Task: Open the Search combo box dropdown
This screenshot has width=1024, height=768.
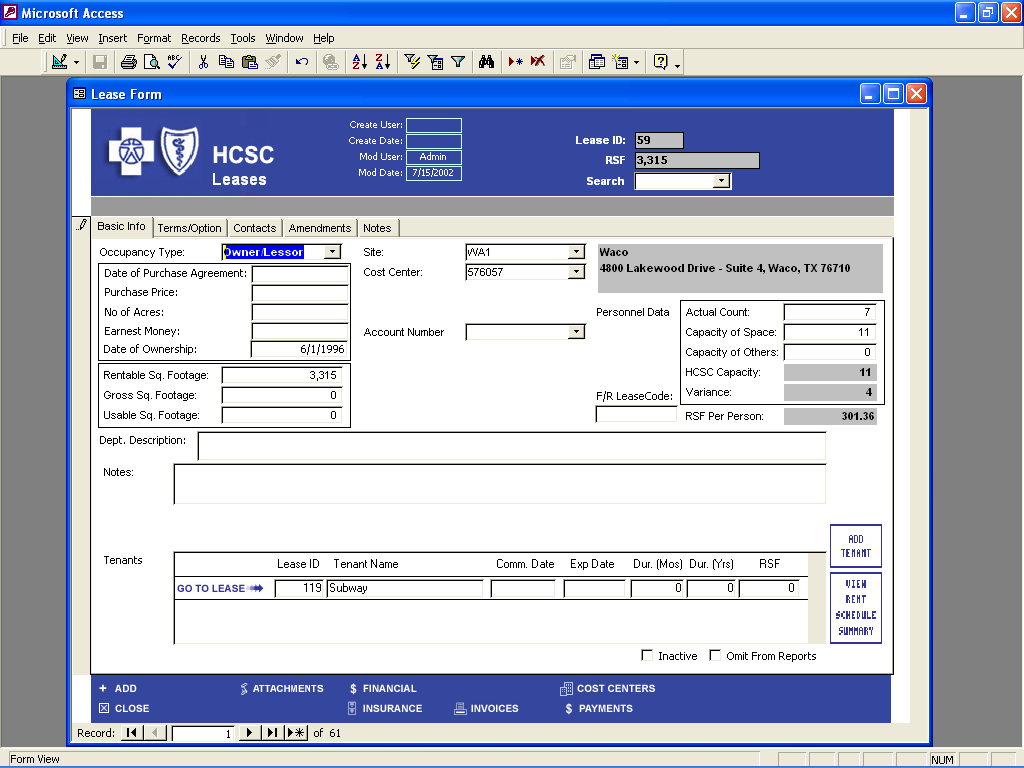Action: 721,181
